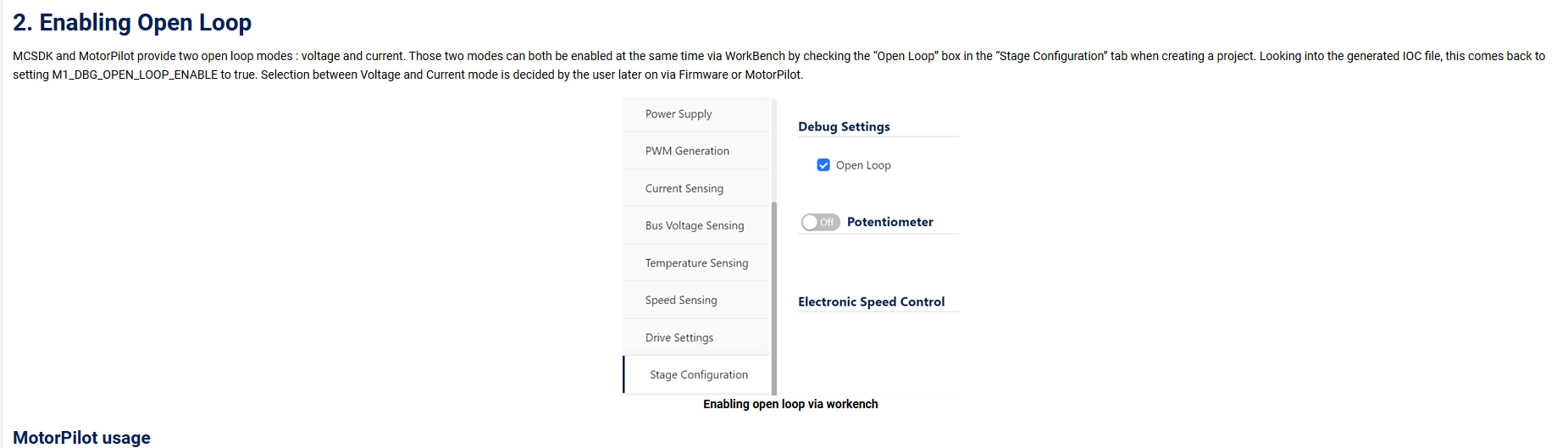
Task: Switch to Bus Voltage Sensing
Action: pos(695,226)
